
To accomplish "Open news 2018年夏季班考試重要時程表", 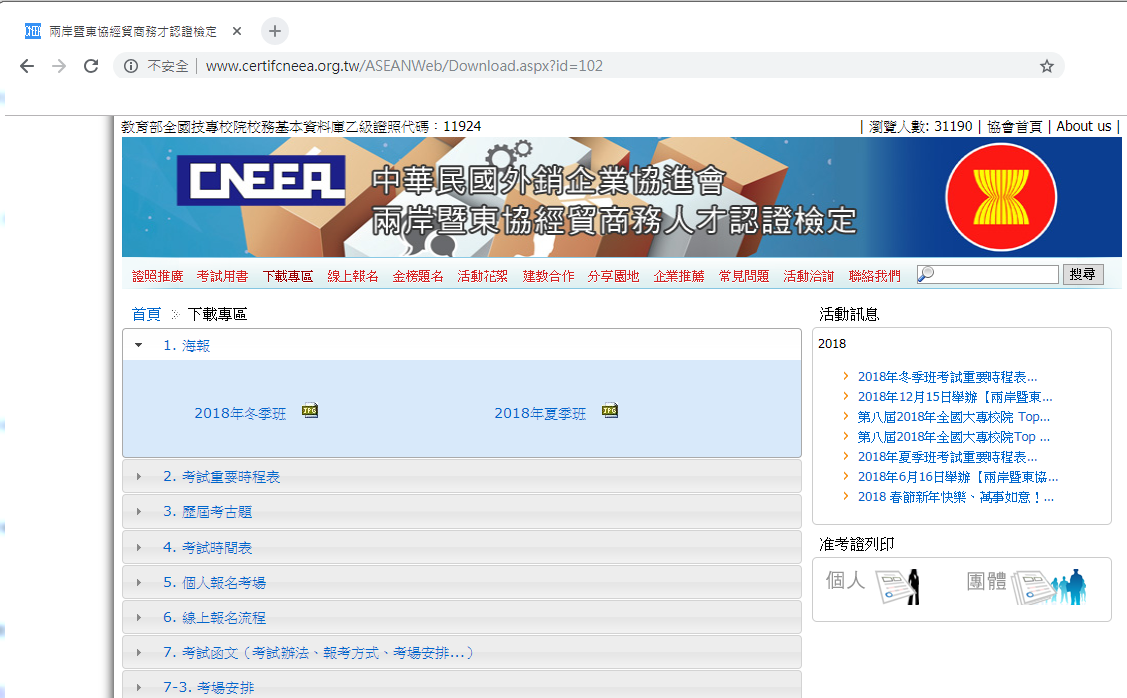I will click(947, 457).
